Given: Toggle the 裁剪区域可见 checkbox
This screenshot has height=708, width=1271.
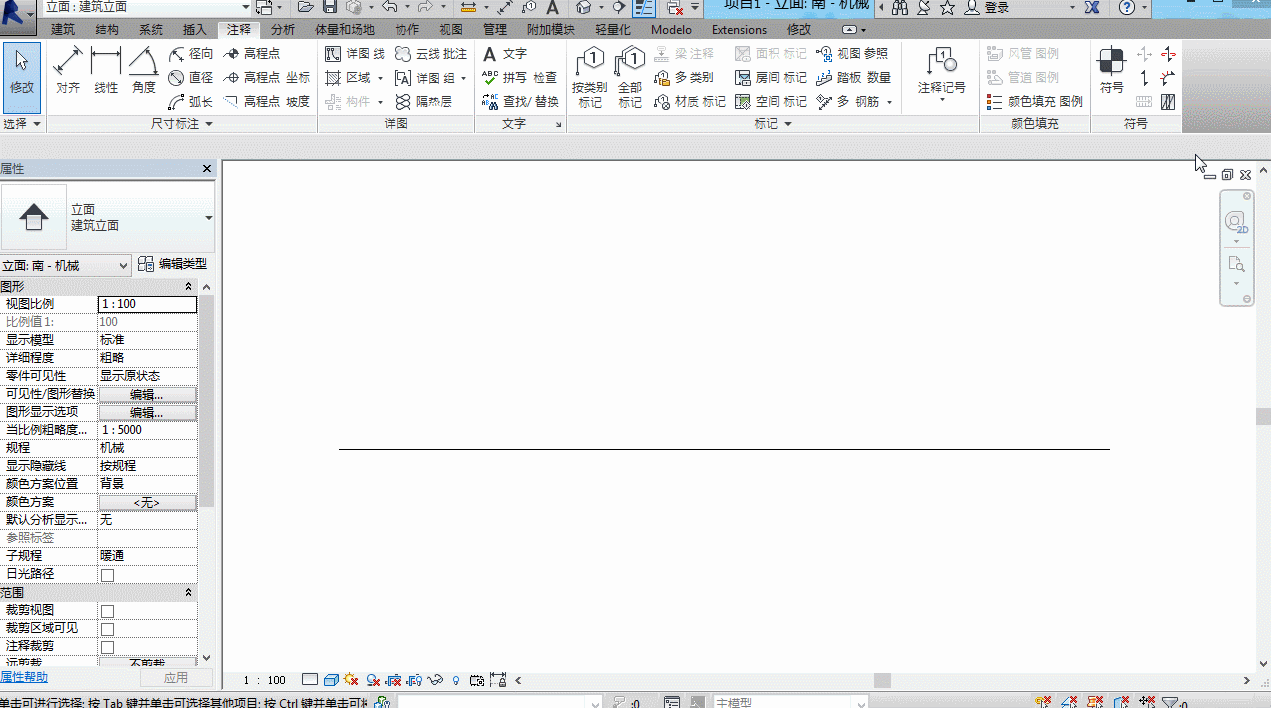Looking at the screenshot, I should coord(107,629).
